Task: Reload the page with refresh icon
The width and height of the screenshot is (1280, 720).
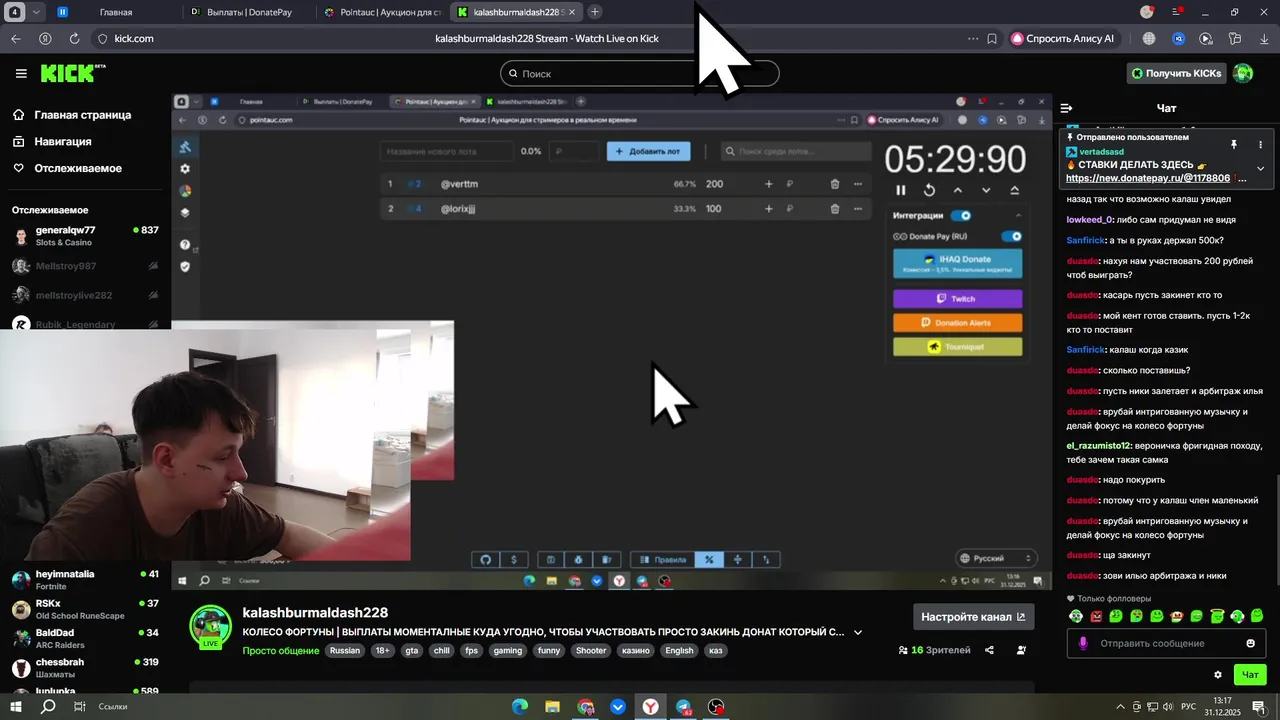Action: 74,38
